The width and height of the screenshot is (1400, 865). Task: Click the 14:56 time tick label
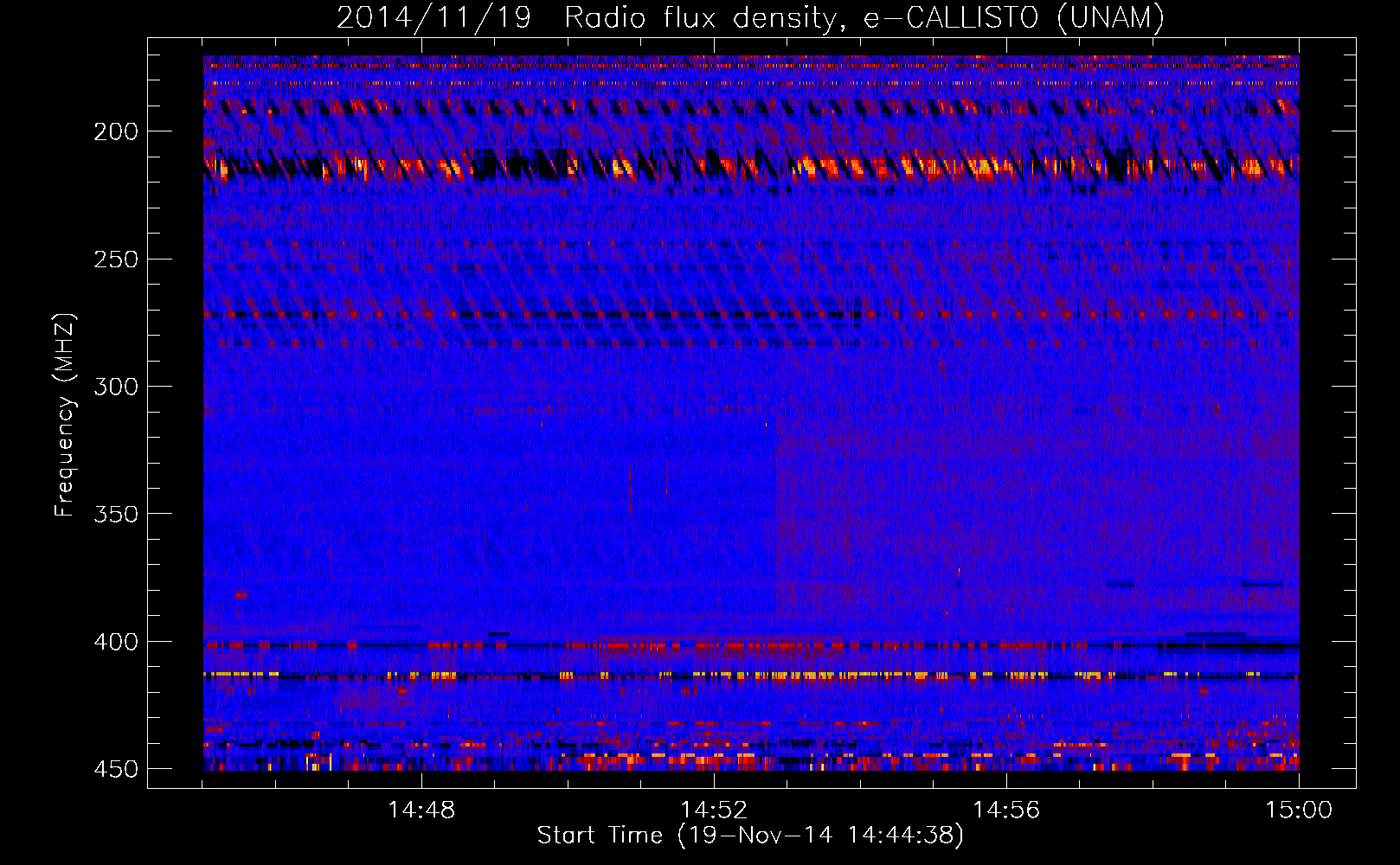1006,810
